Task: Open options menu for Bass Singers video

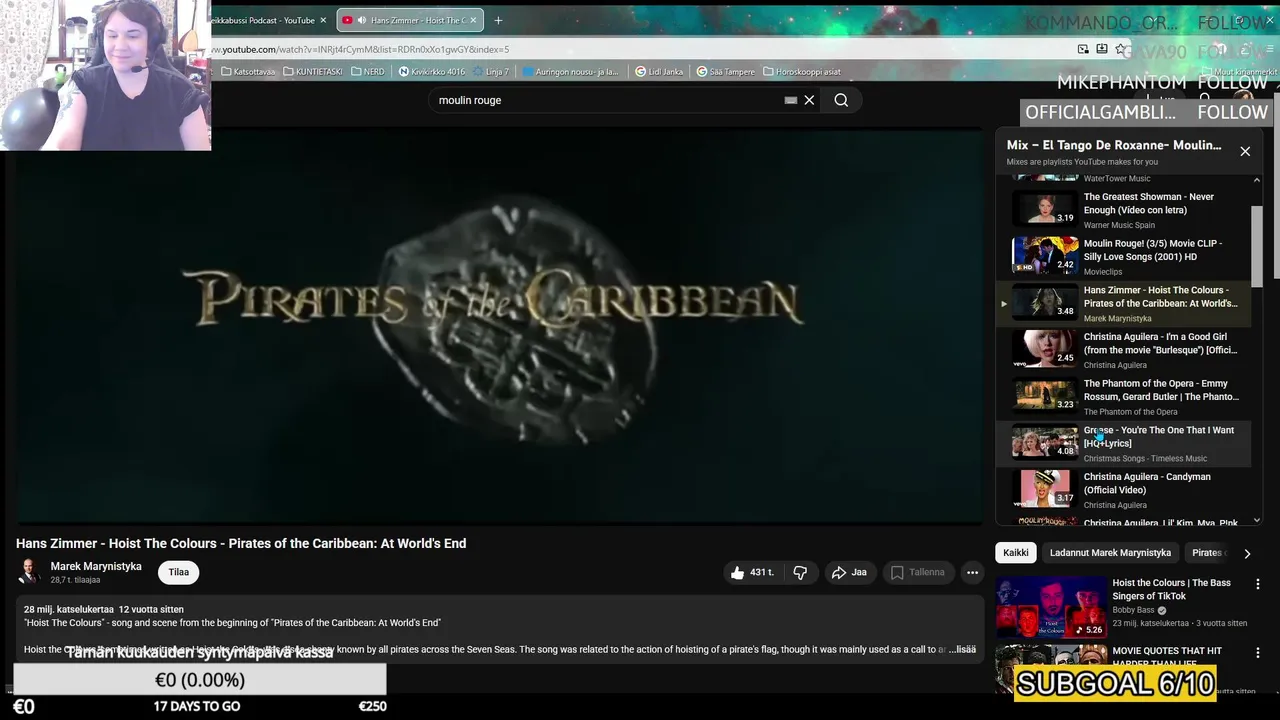Action: click(x=1258, y=584)
